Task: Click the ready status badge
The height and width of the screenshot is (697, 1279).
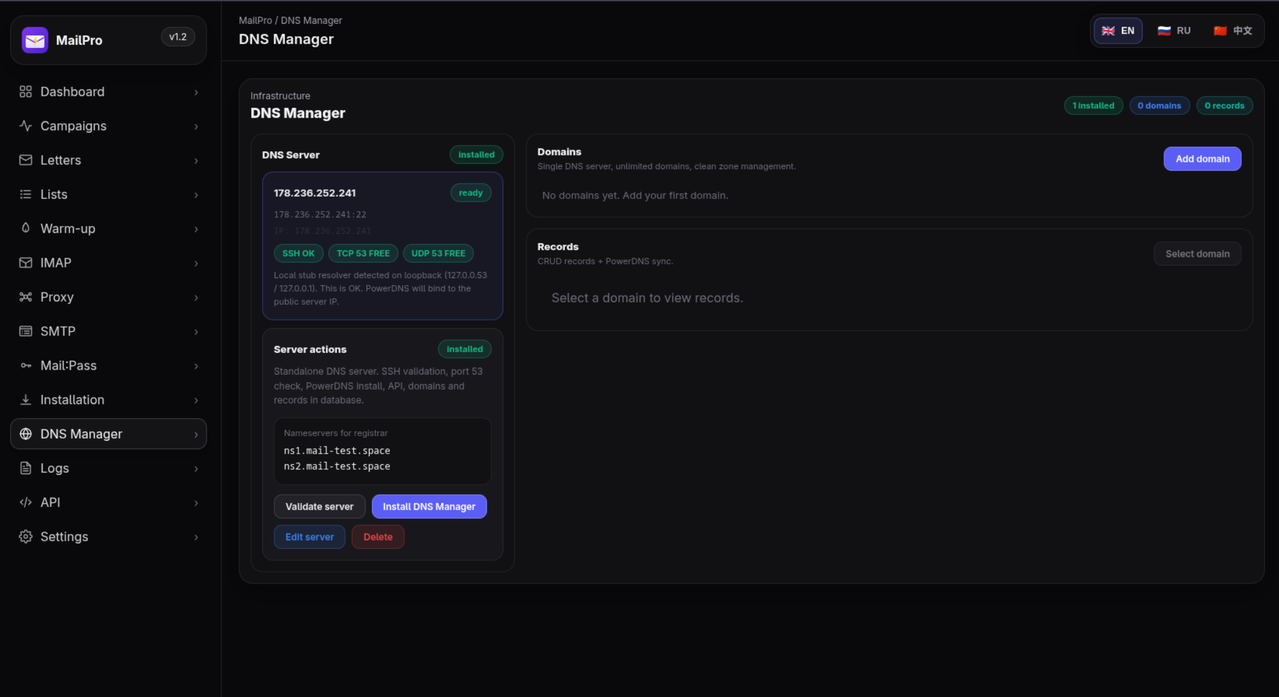Action: tap(471, 193)
